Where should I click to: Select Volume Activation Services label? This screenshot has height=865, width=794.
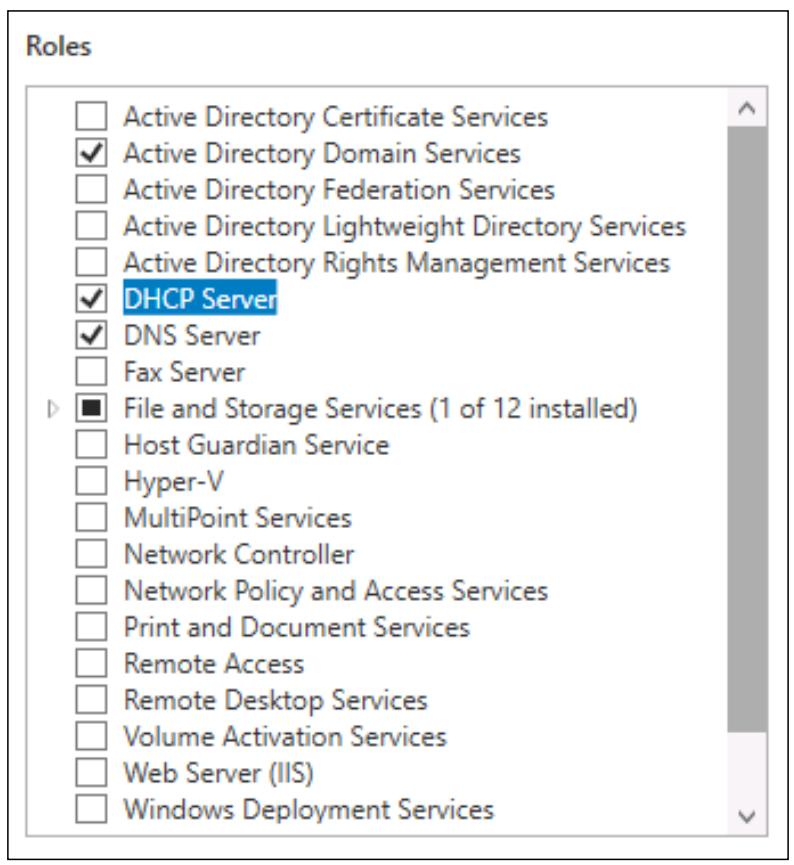click(x=285, y=736)
